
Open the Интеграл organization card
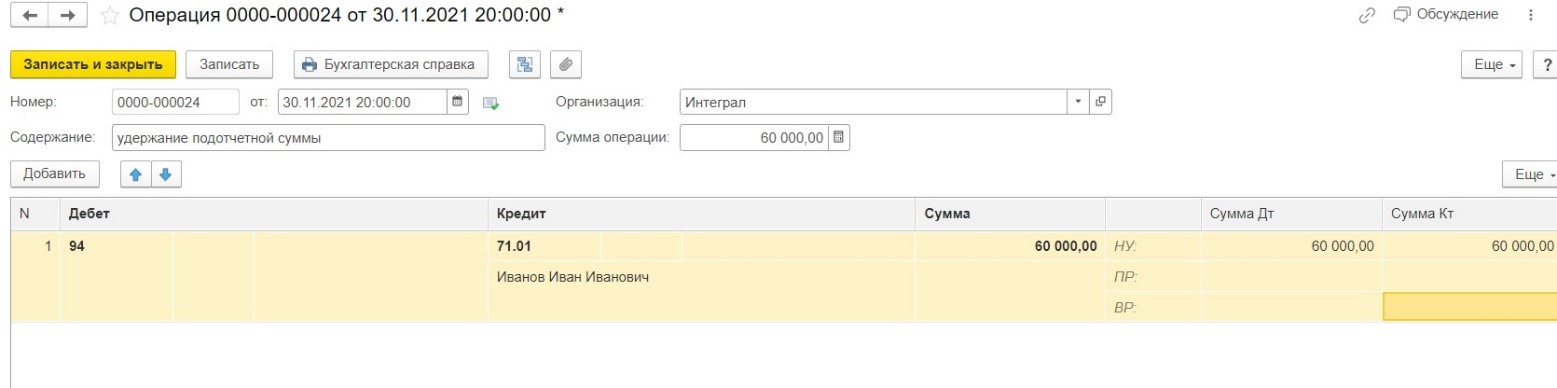1101,102
